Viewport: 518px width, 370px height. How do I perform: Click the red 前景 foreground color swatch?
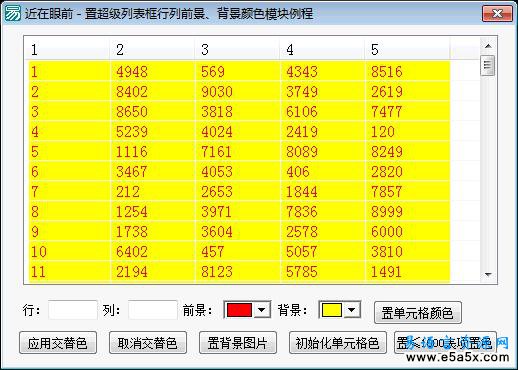tap(239, 310)
